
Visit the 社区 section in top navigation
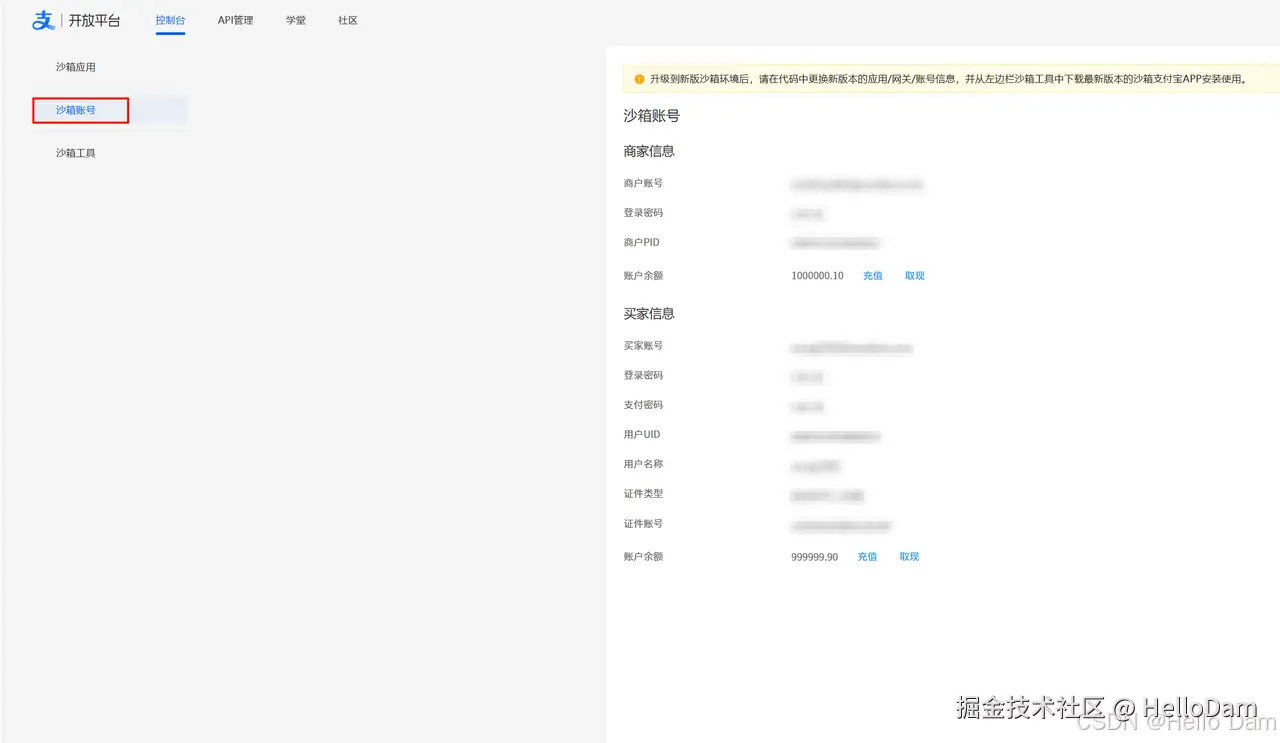tap(347, 19)
